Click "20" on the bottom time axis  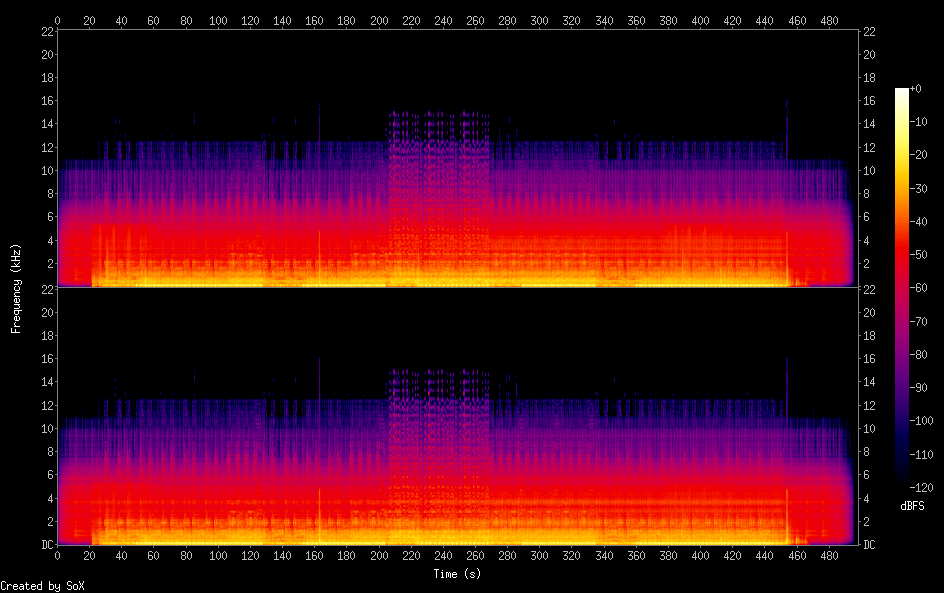[89, 556]
